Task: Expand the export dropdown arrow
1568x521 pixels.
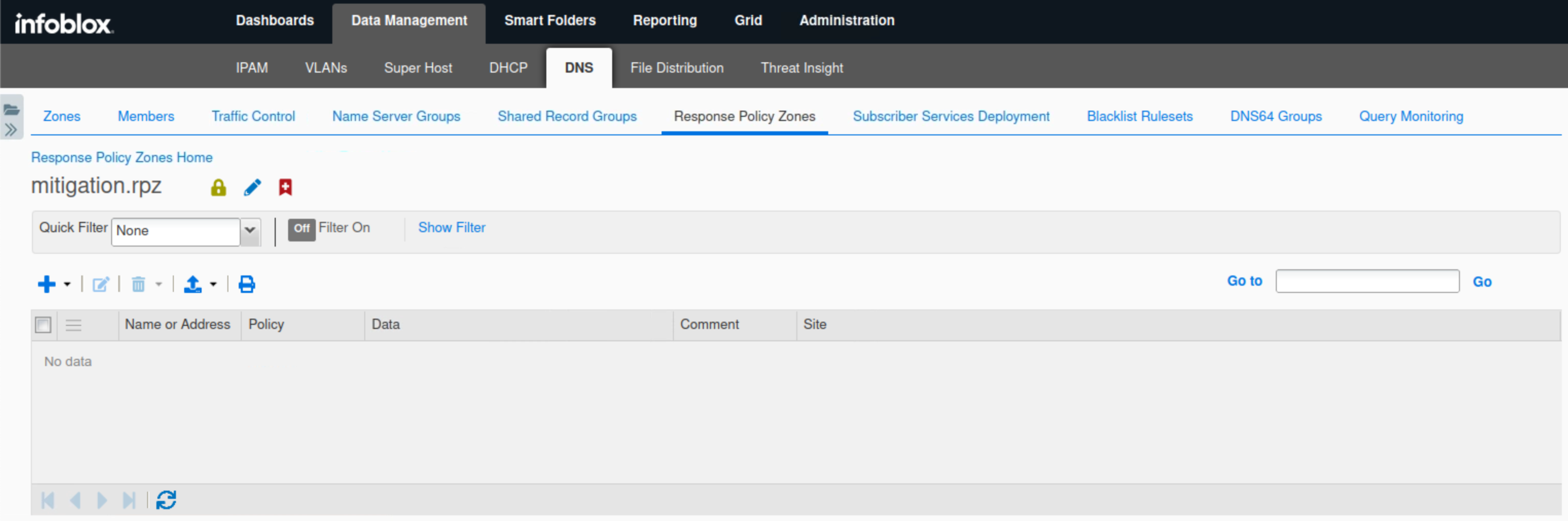Action: click(x=213, y=285)
